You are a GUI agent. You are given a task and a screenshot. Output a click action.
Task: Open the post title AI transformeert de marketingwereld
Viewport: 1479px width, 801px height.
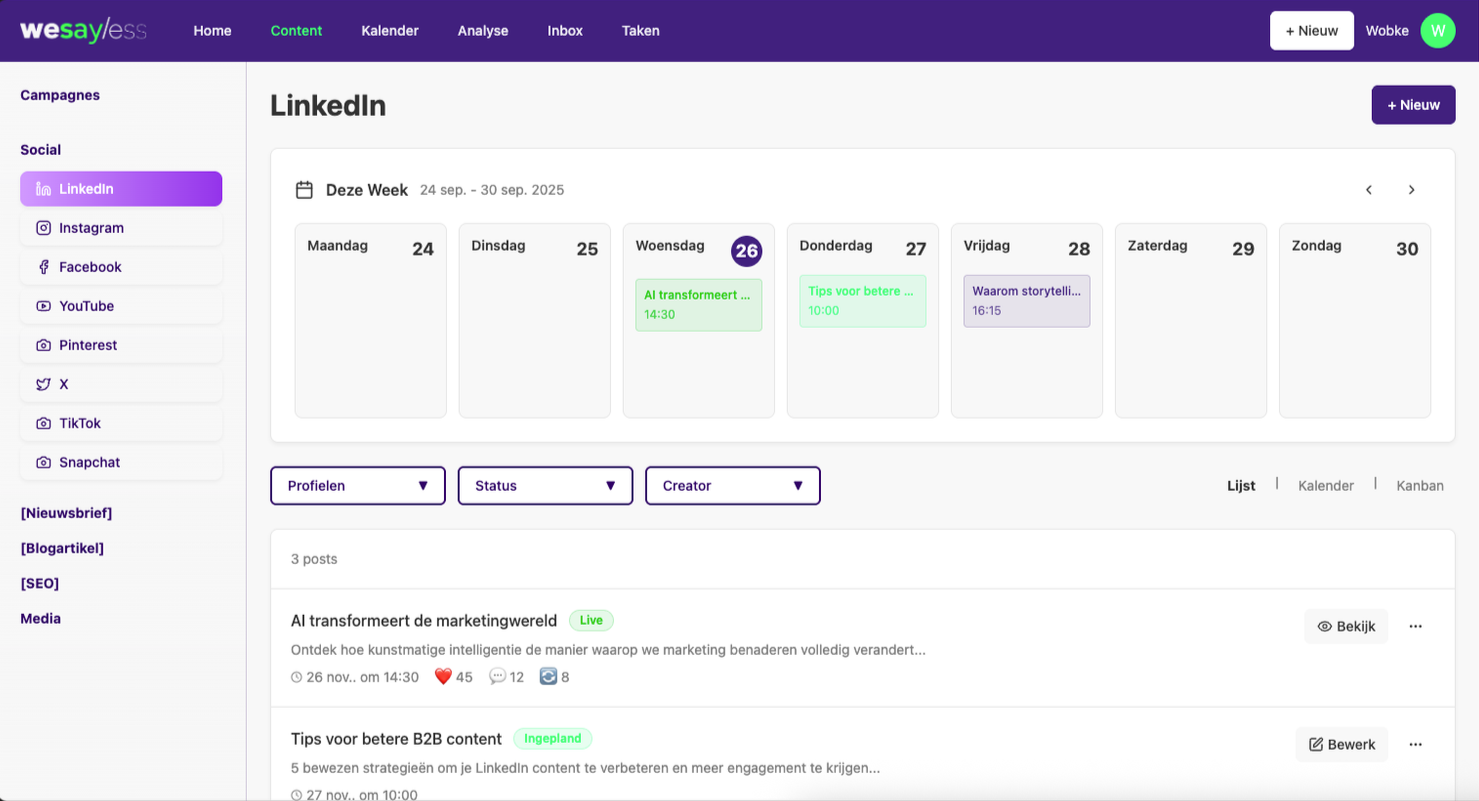tap(424, 621)
